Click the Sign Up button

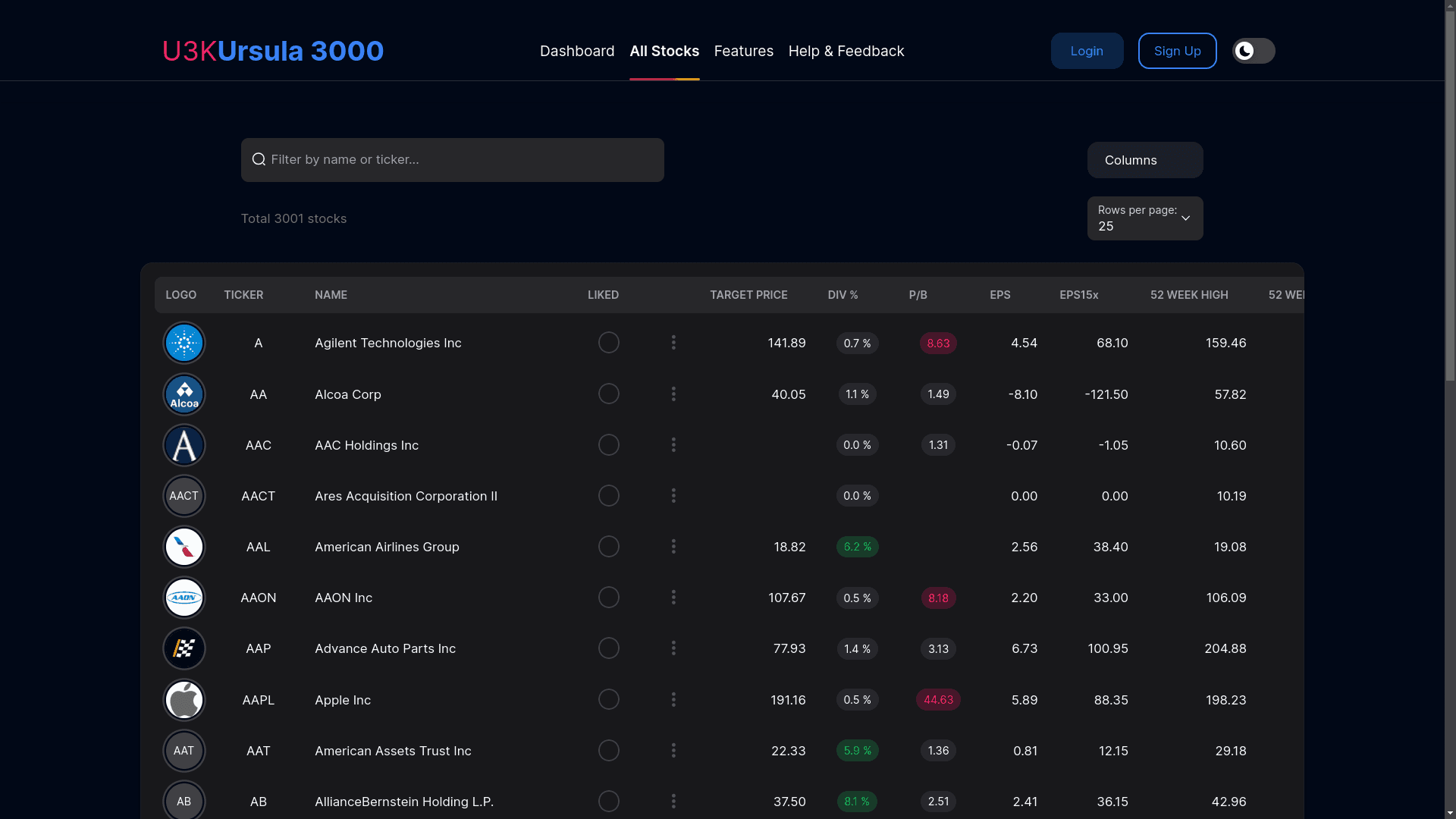point(1178,51)
